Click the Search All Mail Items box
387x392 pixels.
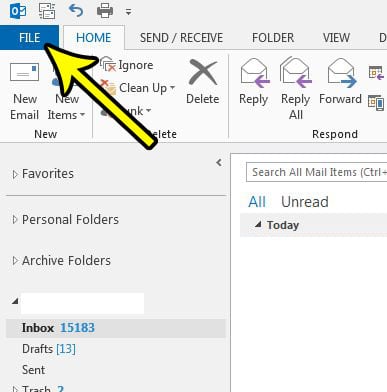point(316,172)
